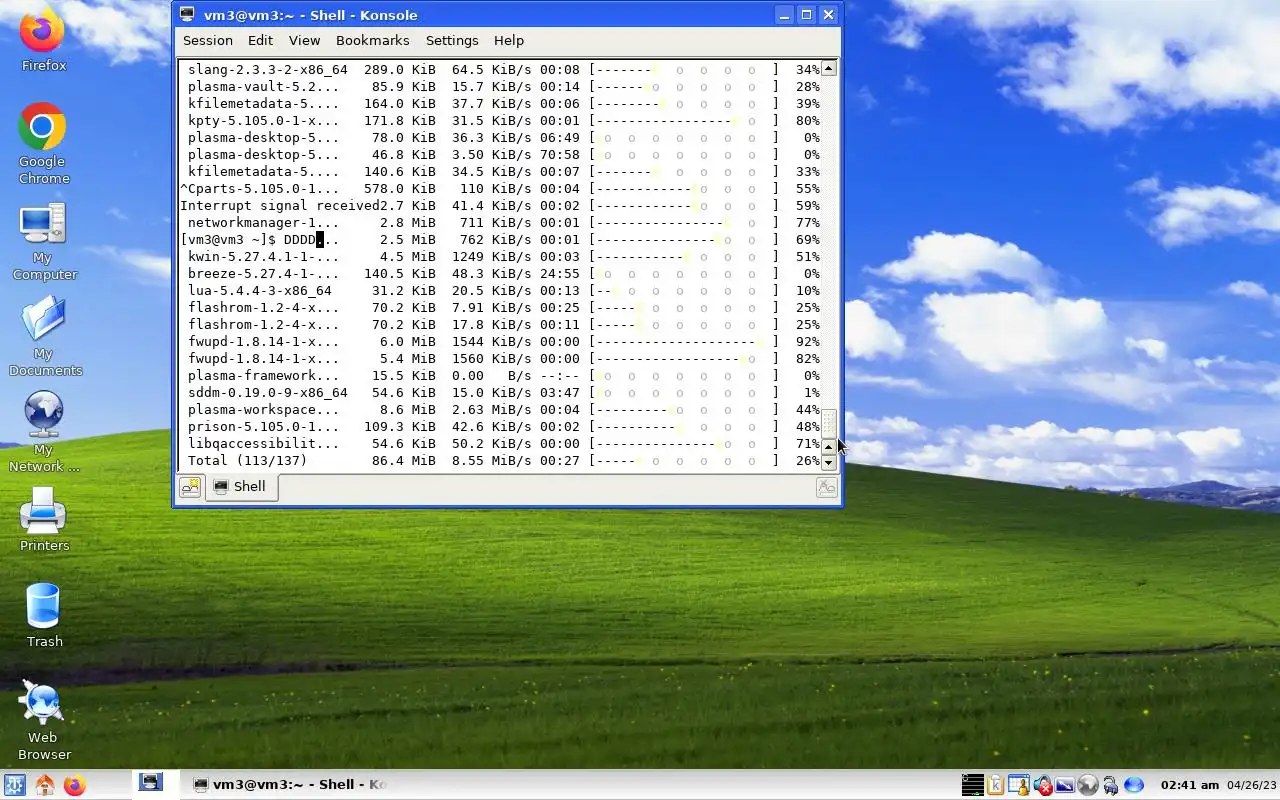Click the 'sddm-0.19.0-9-x86_64' row

click(x=500, y=393)
